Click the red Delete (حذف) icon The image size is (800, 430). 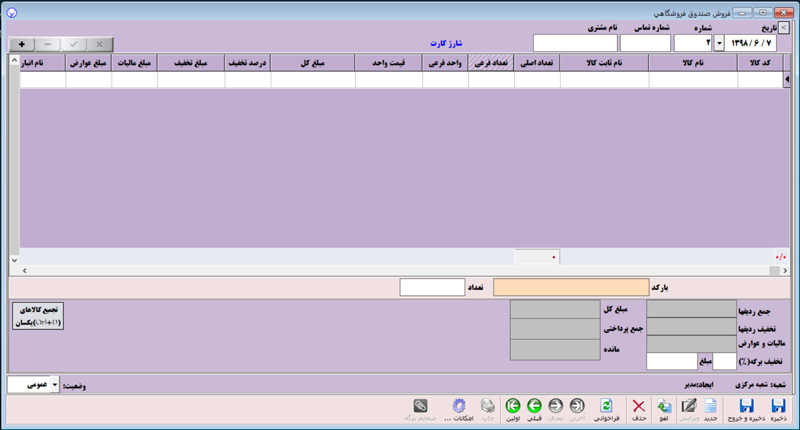(636, 406)
